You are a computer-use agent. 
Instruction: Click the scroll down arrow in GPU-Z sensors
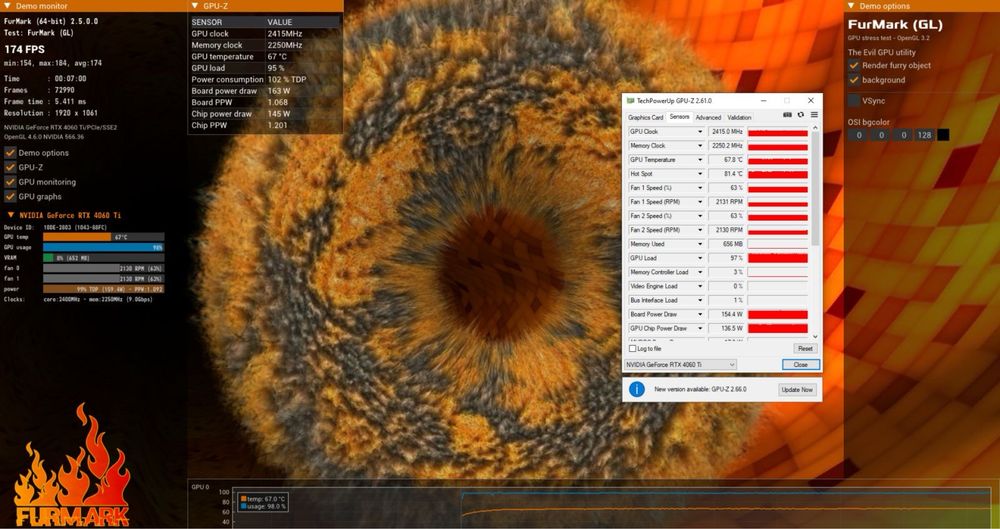click(815, 336)
